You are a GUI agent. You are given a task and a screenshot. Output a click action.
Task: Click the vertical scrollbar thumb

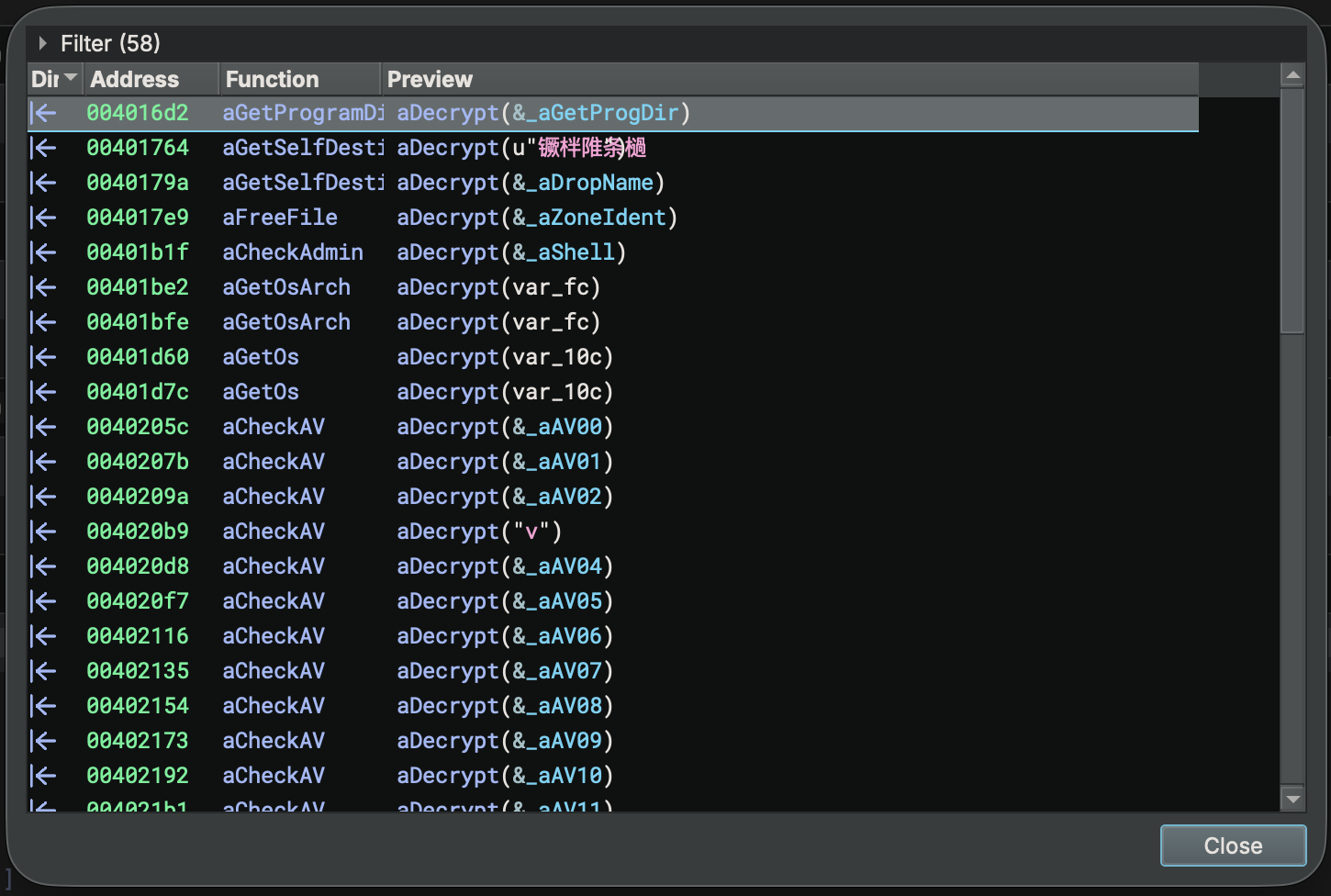(1292, 211)
